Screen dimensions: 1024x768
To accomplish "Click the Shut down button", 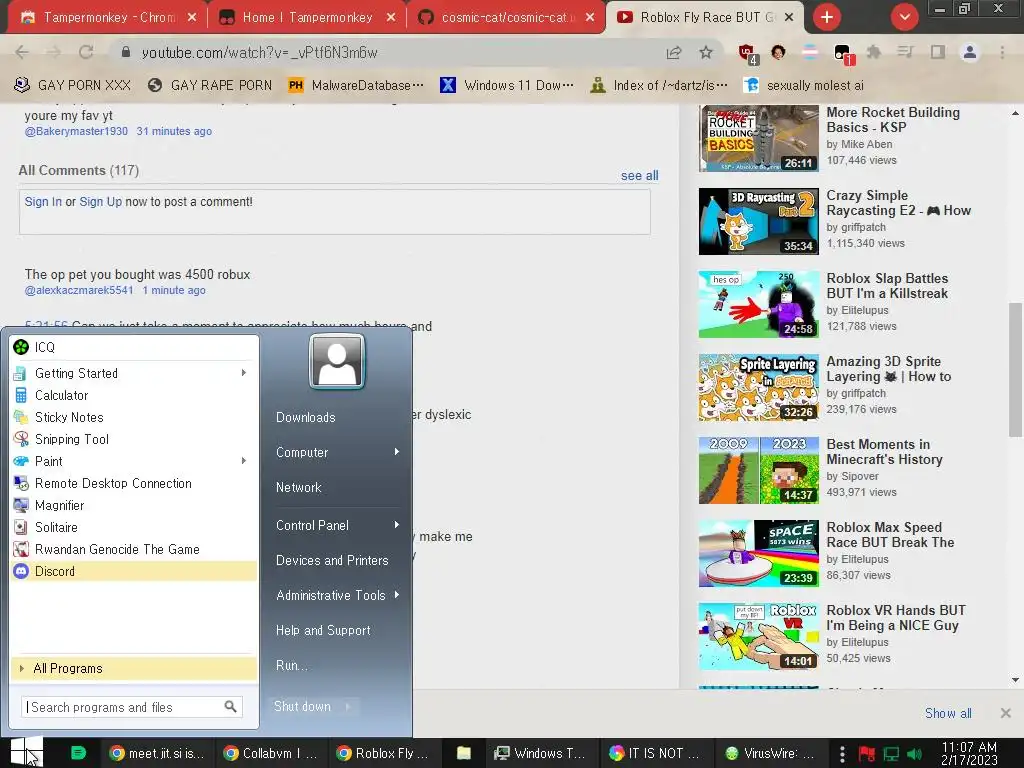I will pos(302,706).
